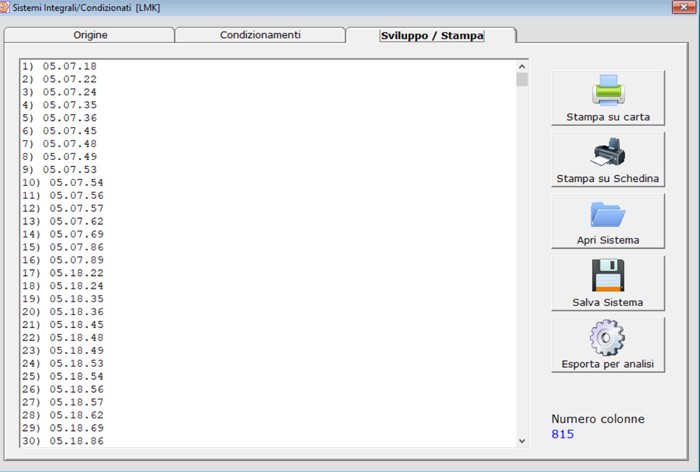The height and width of the screenshot is (472, 700).
Task: Click the green printer icon for Stampa su carta
Action: 608,90
